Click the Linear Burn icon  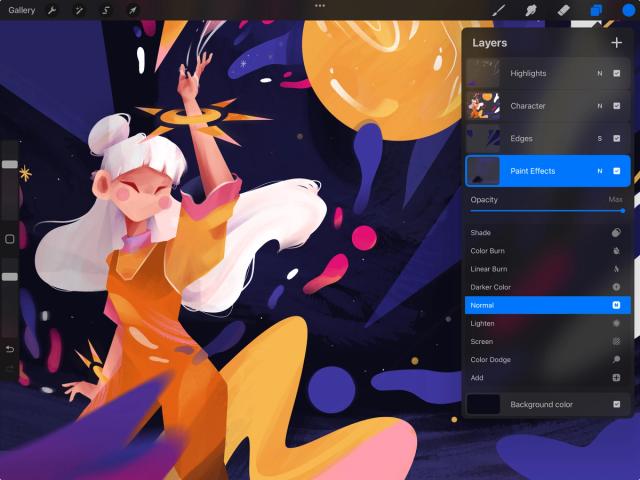coord(616,269)
